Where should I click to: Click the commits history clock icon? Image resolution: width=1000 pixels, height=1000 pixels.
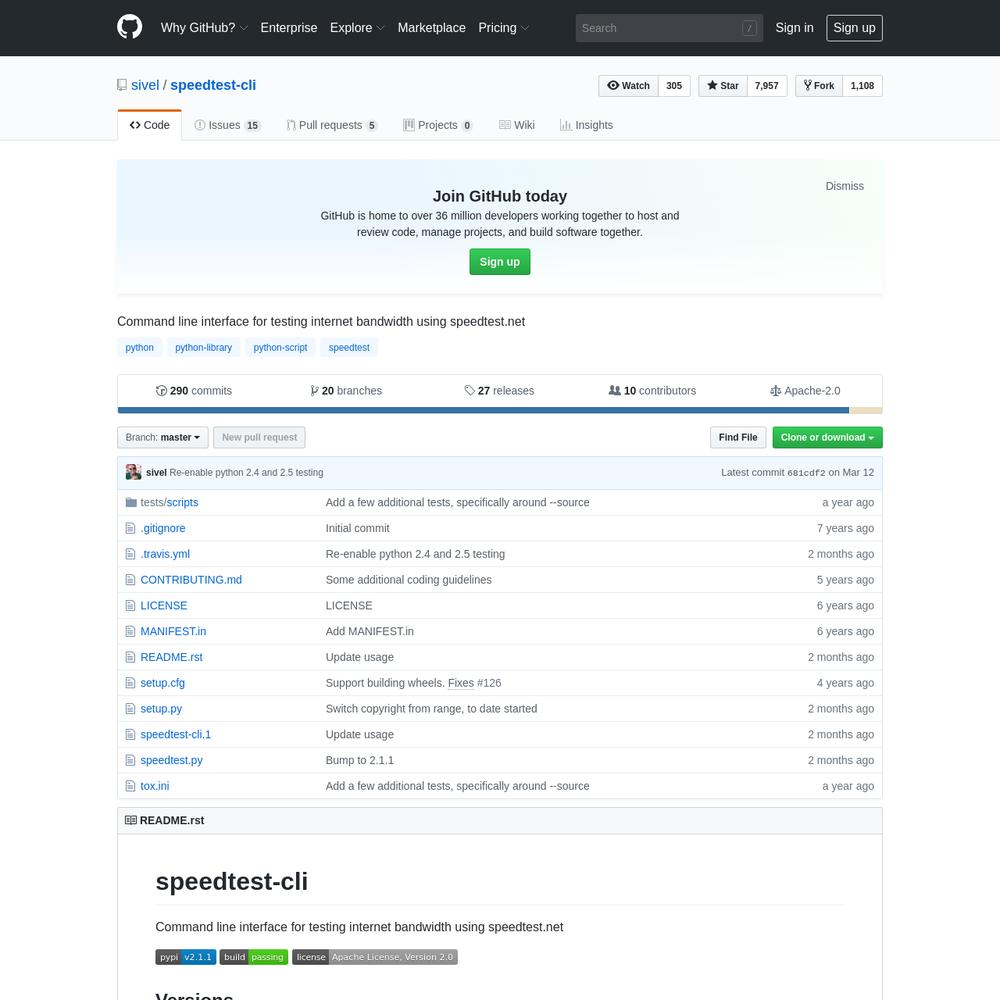click(161, 390)
